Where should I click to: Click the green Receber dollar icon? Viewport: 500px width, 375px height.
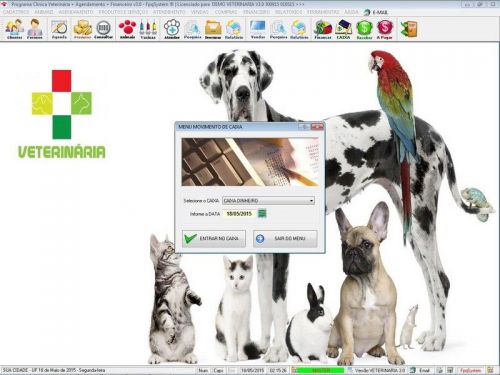click(x=364, y=29)
